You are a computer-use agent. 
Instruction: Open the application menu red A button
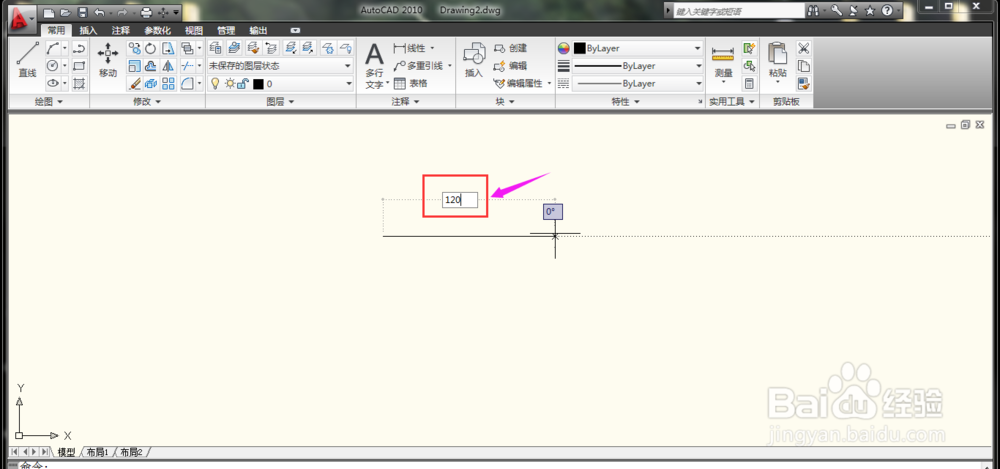[x=21, y=19]
